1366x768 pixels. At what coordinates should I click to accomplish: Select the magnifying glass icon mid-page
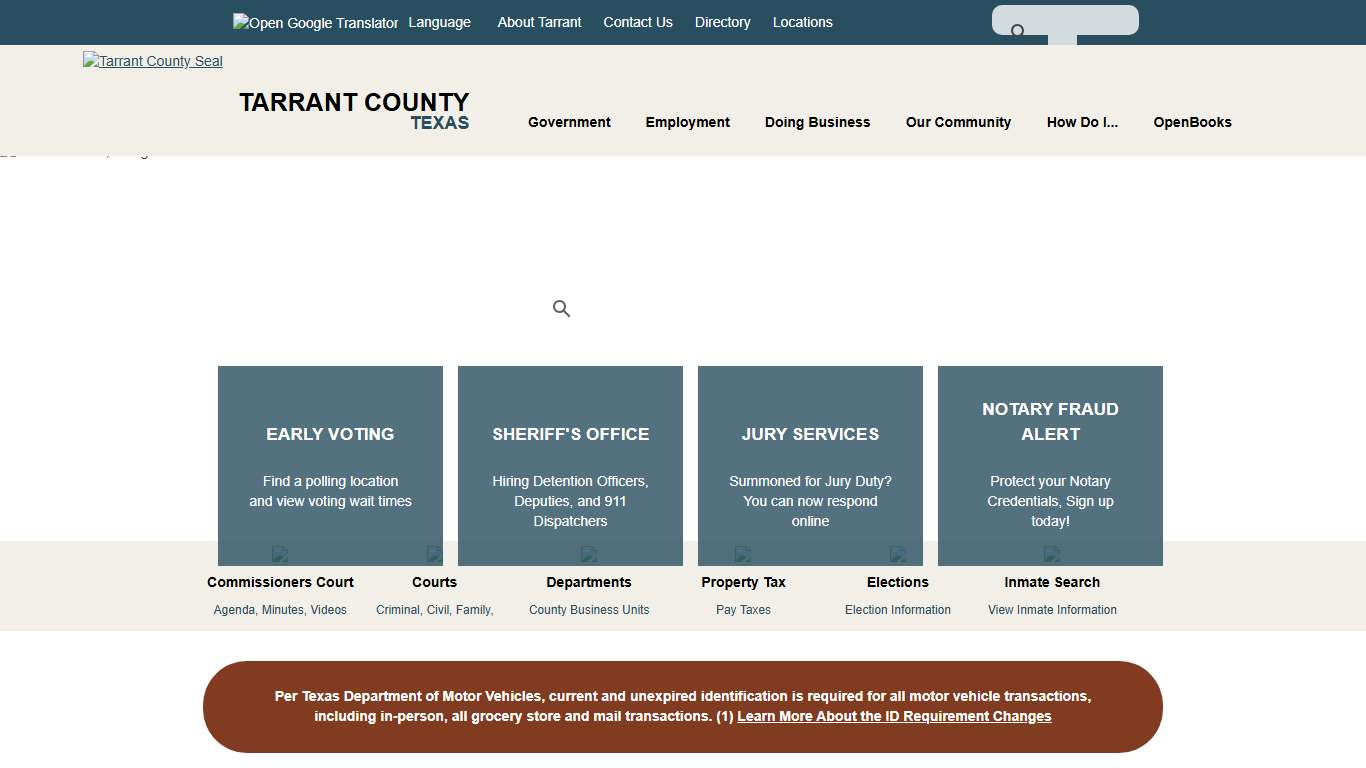[x=561, y=308]
